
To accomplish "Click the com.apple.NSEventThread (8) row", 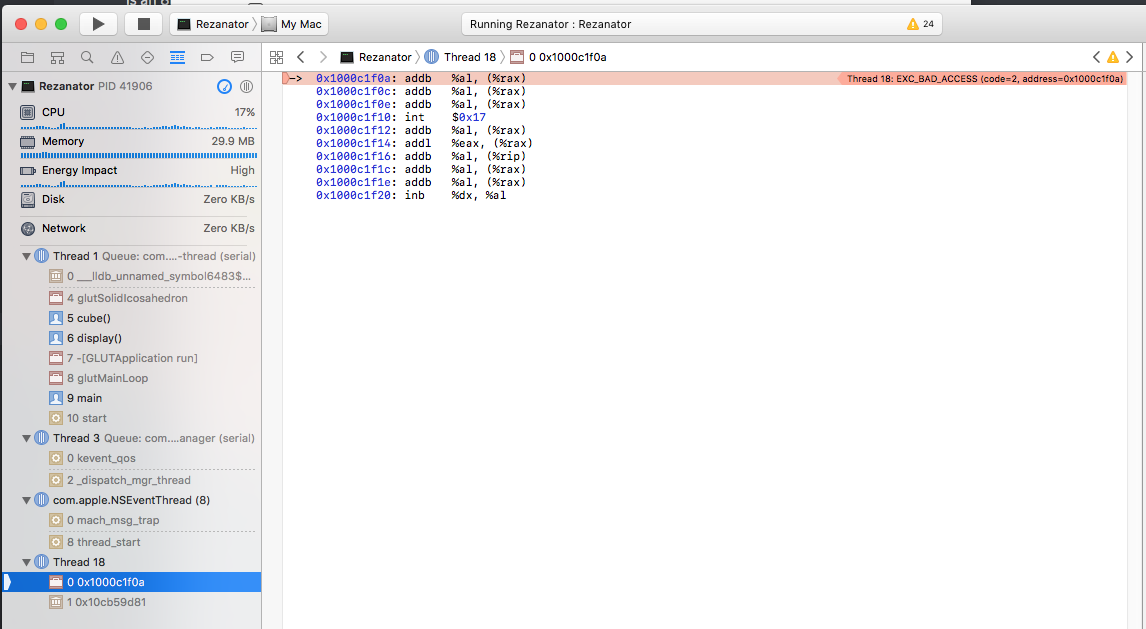I will click(x=131, y=500).
